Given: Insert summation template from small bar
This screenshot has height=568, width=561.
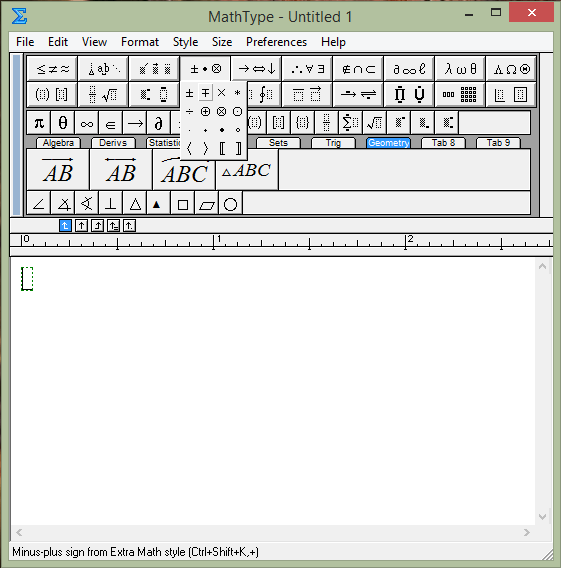Looking at the screenshot, I should tap(350, 123).
